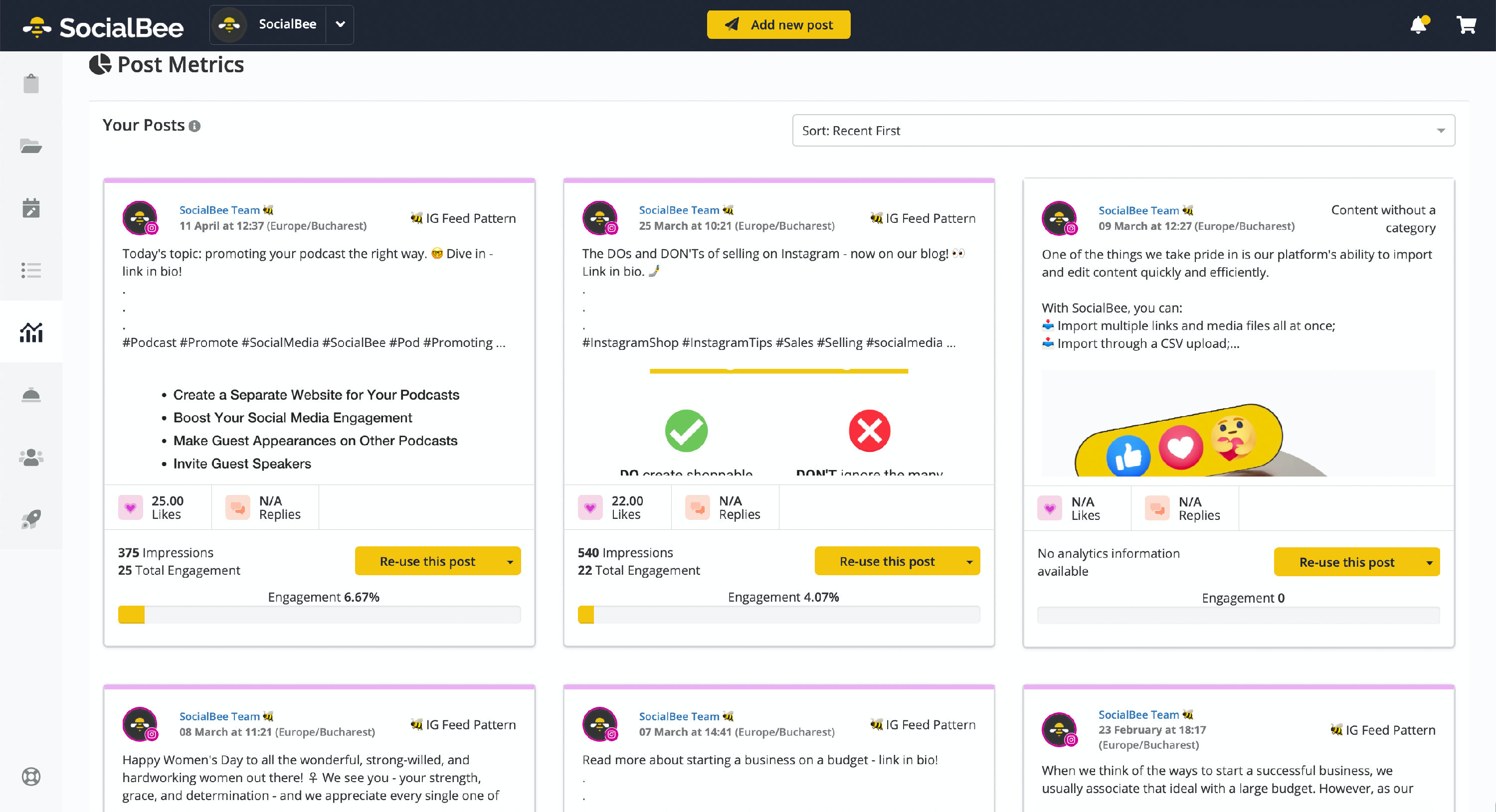Click the Post Metrics pie chart icon
The image size is (1496, 812).
tap(100, 64)
